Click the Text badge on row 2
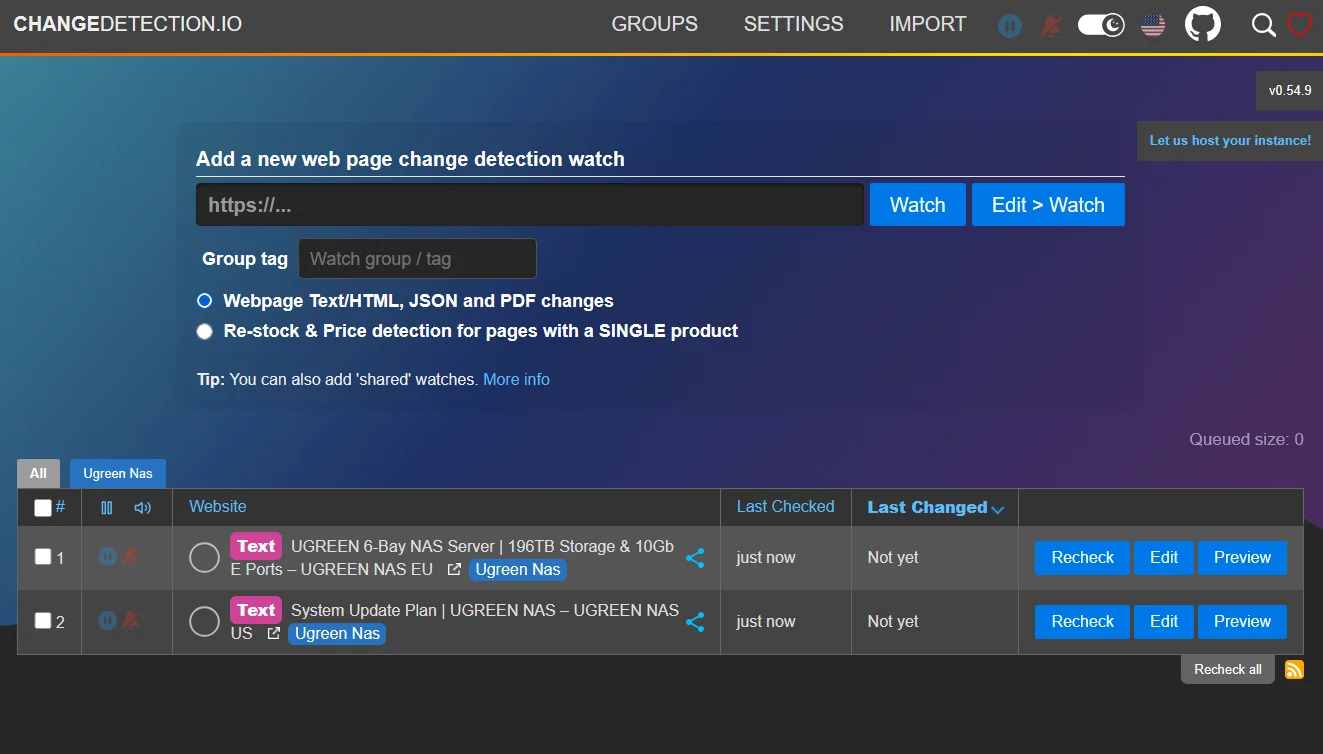1323x754 pixels. pyautogui.click(x=256, y=610)
